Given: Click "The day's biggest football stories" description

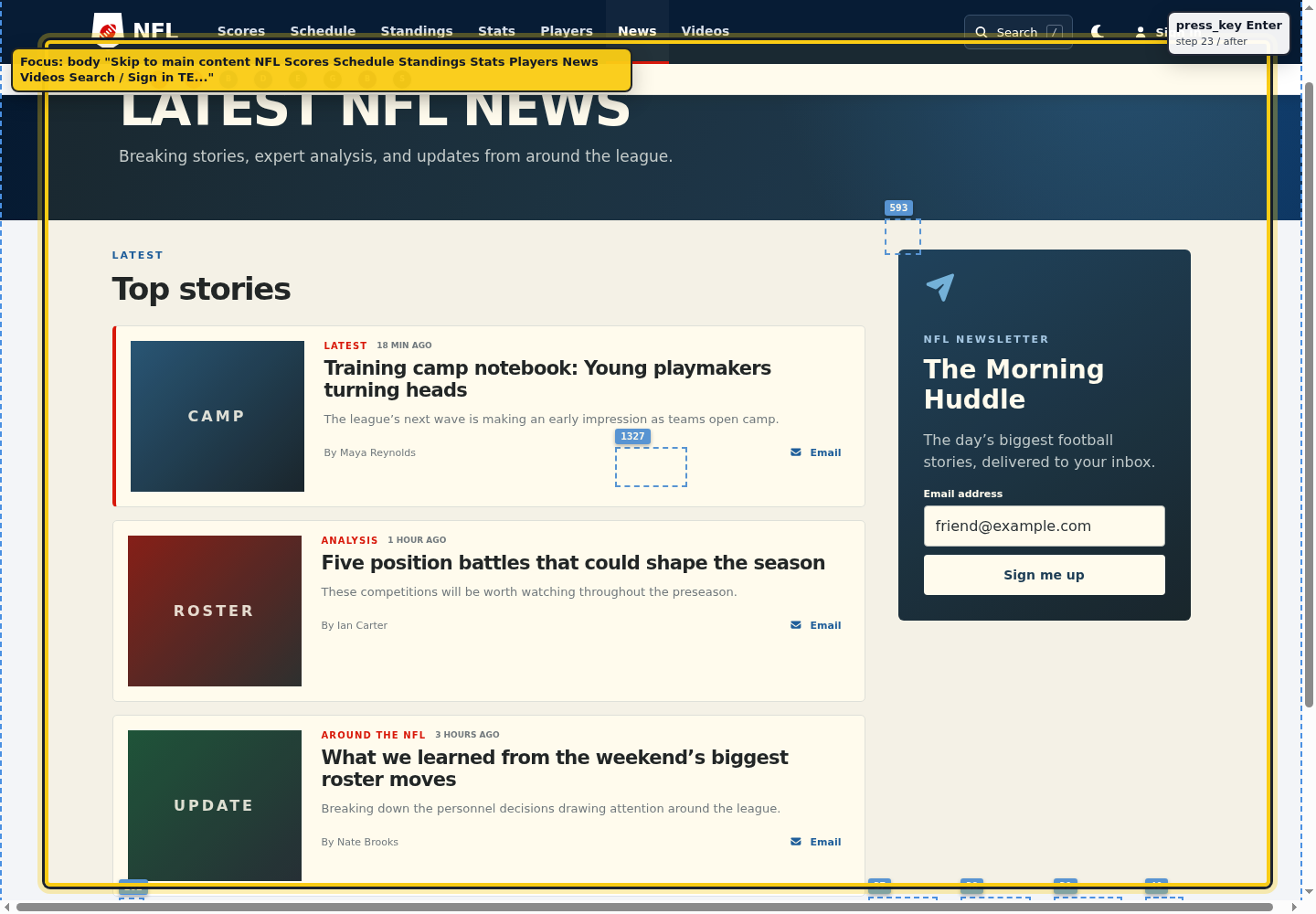Looking at the screenshot, I should (x=1039, y=451).
